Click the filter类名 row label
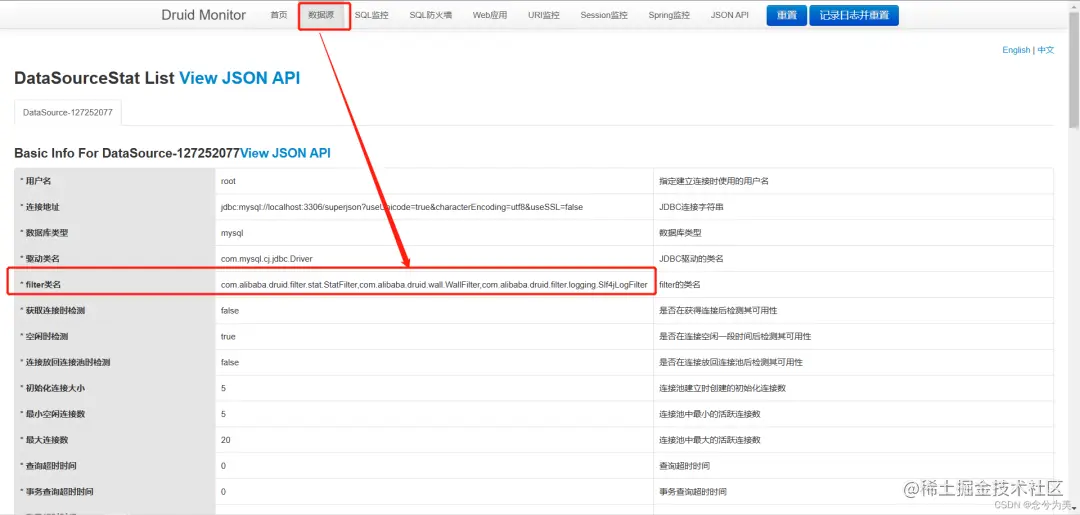 [41, 284]
